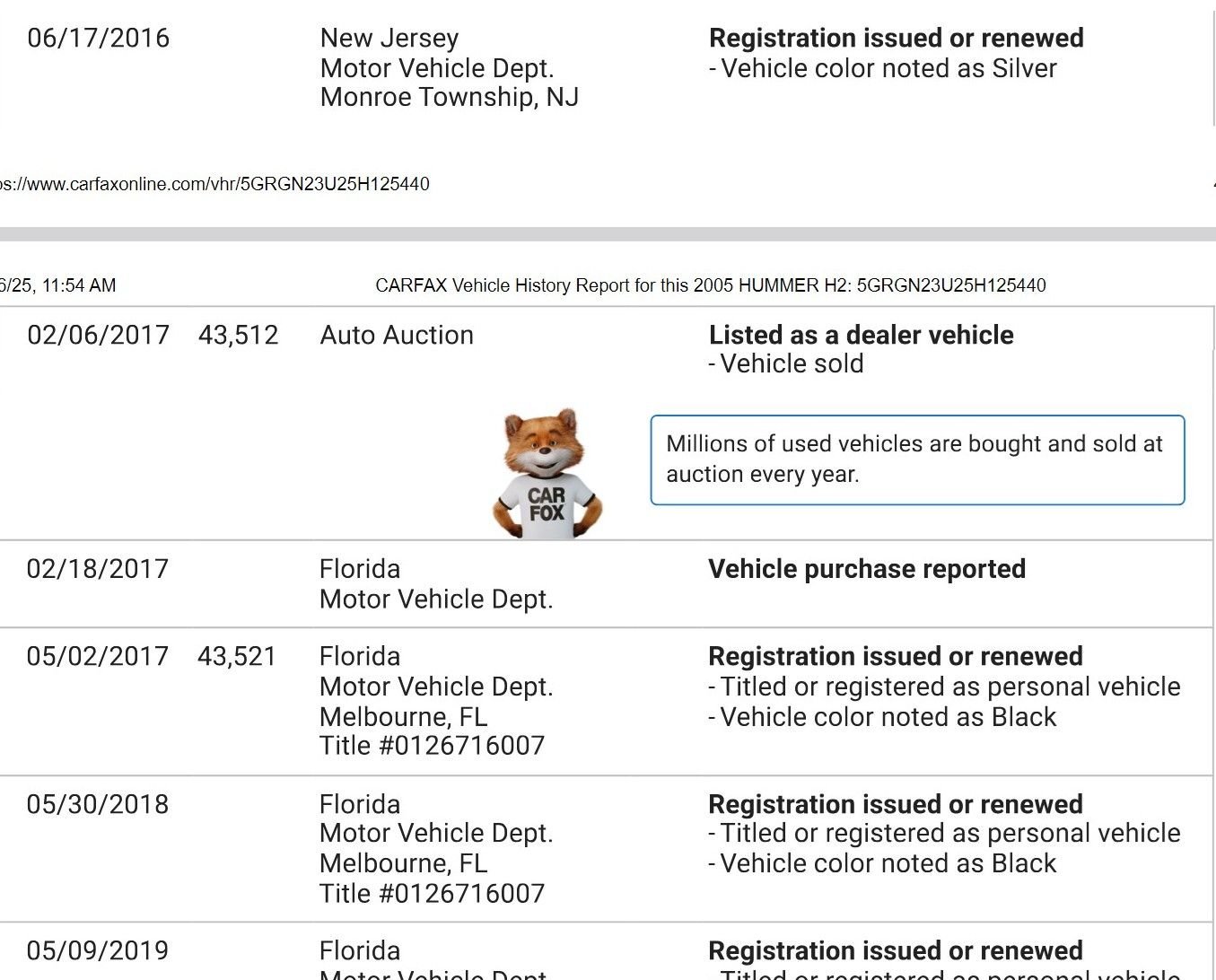
Task: Click the Vehicle sold comment
Action: (x=792, y=364)
